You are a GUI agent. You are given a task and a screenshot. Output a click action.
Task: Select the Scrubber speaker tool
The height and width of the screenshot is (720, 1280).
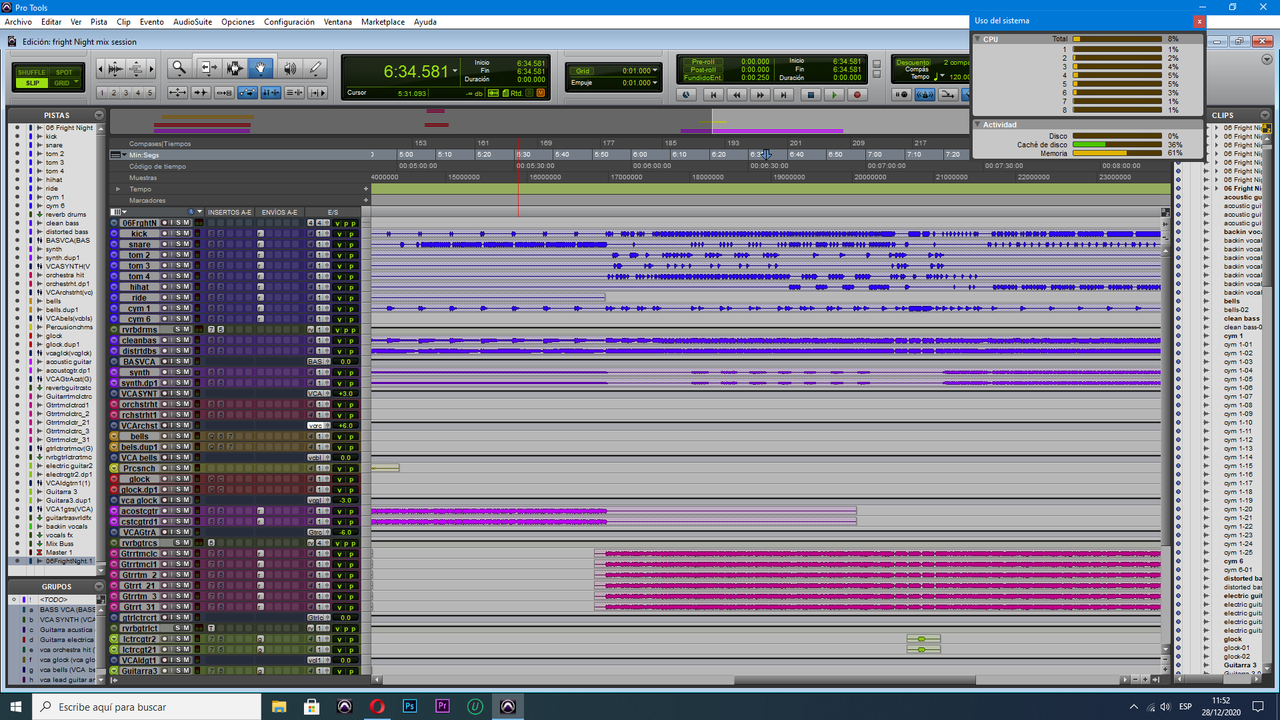click(290, 68)
